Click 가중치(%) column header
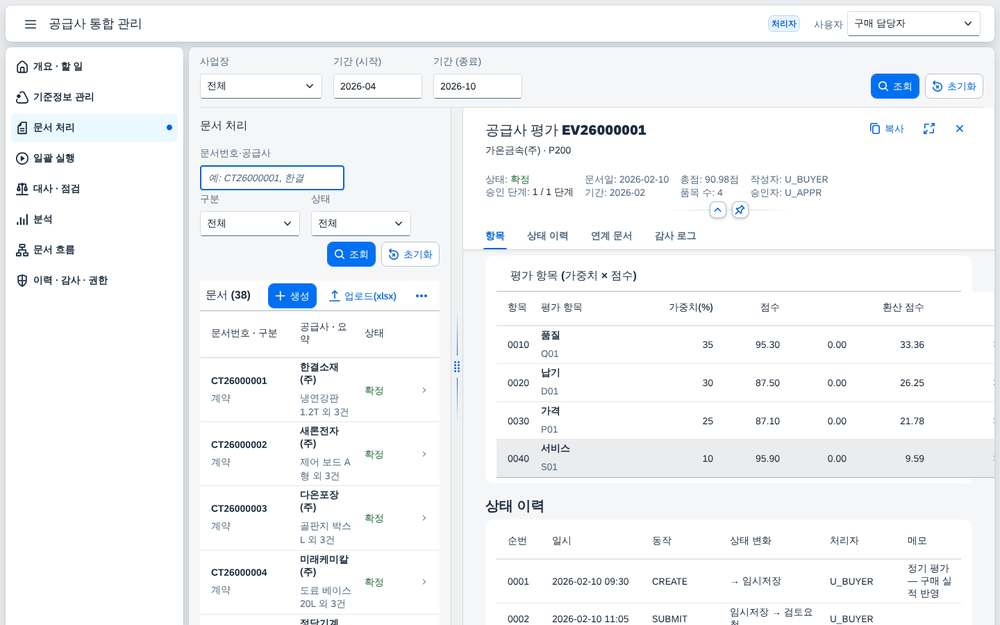This screenshot has width=1000, height=625. coord(690,307)
